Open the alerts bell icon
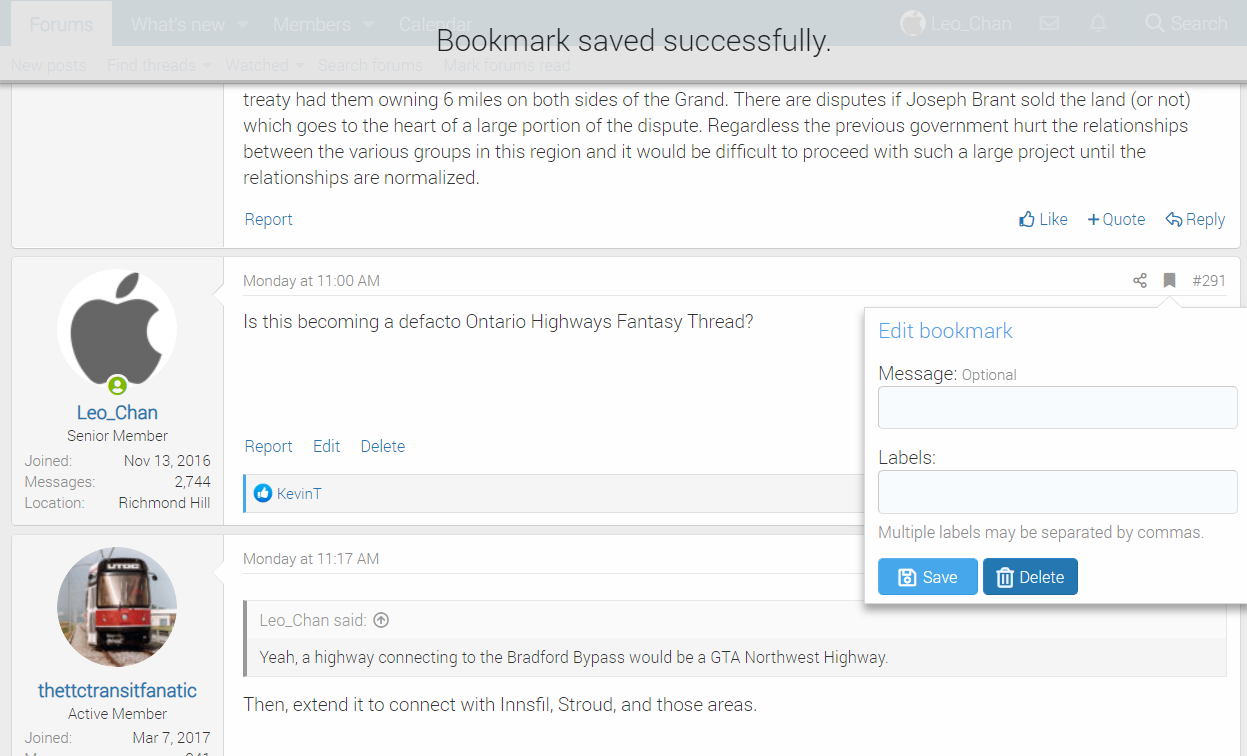Image resolution: width=1247 pixels, height=756 pixels. click(x=1098, y=23)
